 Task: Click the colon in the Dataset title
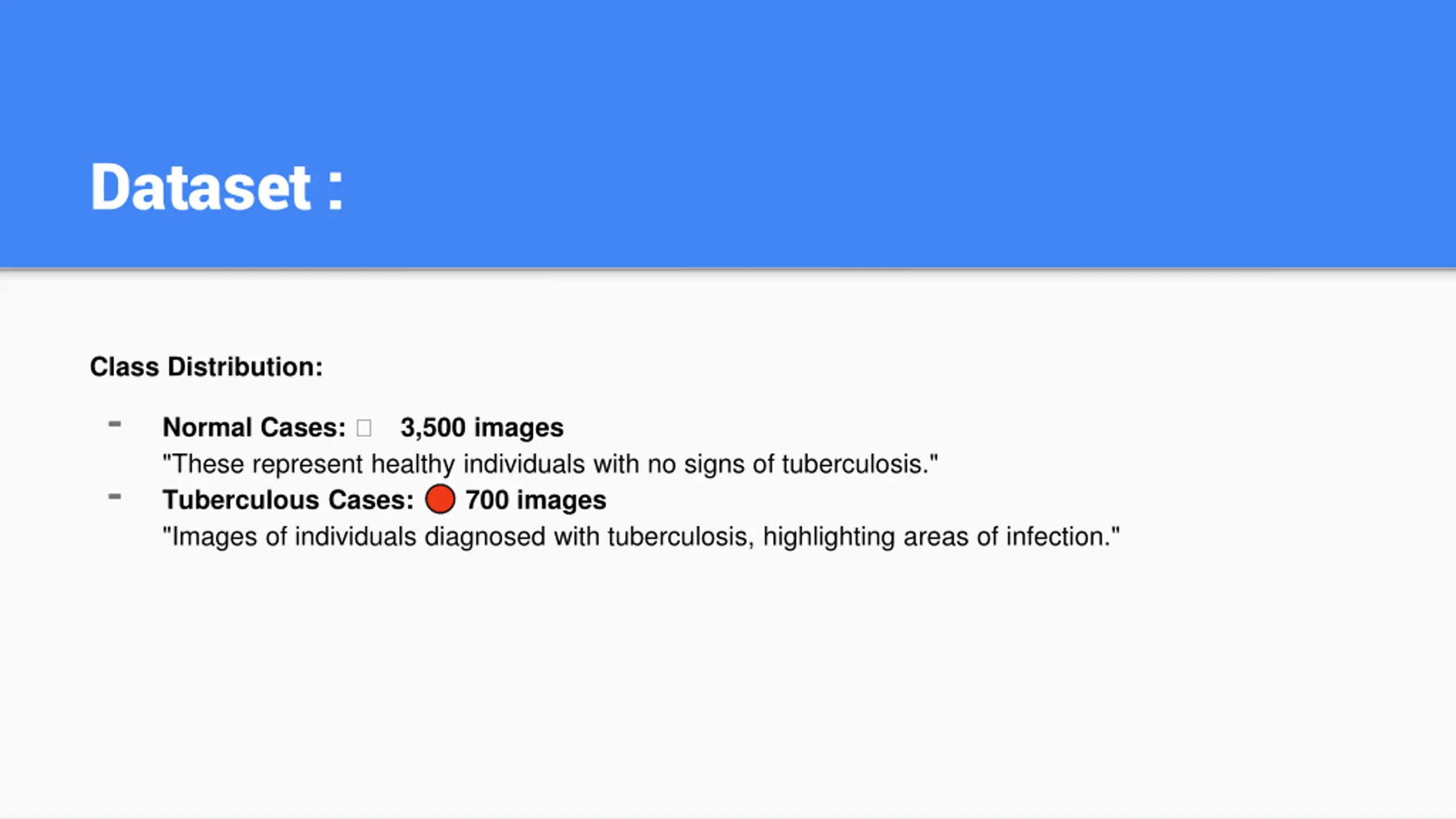click(x=336, y=190)
